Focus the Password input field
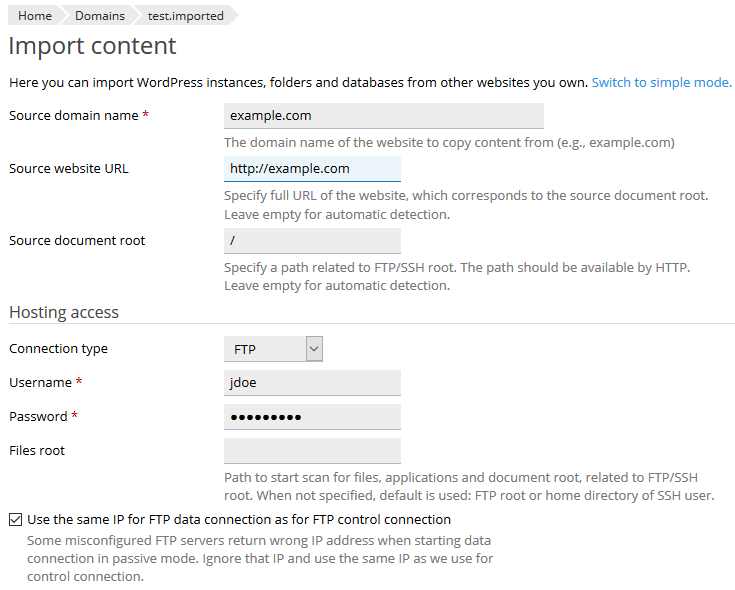The width and height of the screenshot is (735, 590). (x=312, y=417)
